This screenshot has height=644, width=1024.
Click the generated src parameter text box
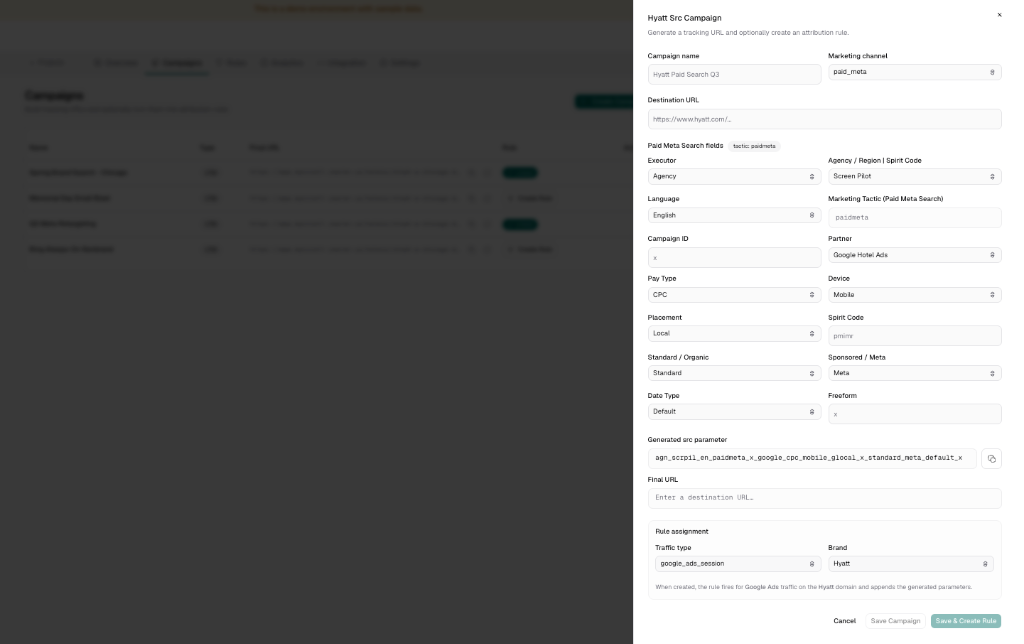click(812, 459)
